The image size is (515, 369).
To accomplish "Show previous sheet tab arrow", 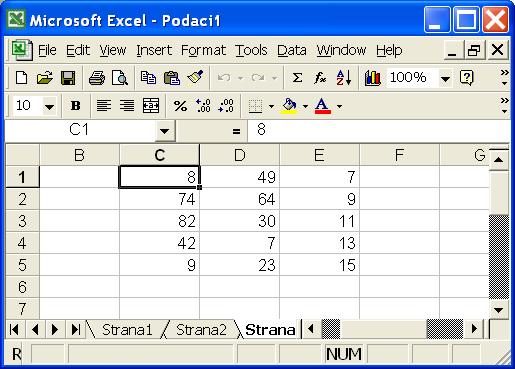I will pos(35,329).
